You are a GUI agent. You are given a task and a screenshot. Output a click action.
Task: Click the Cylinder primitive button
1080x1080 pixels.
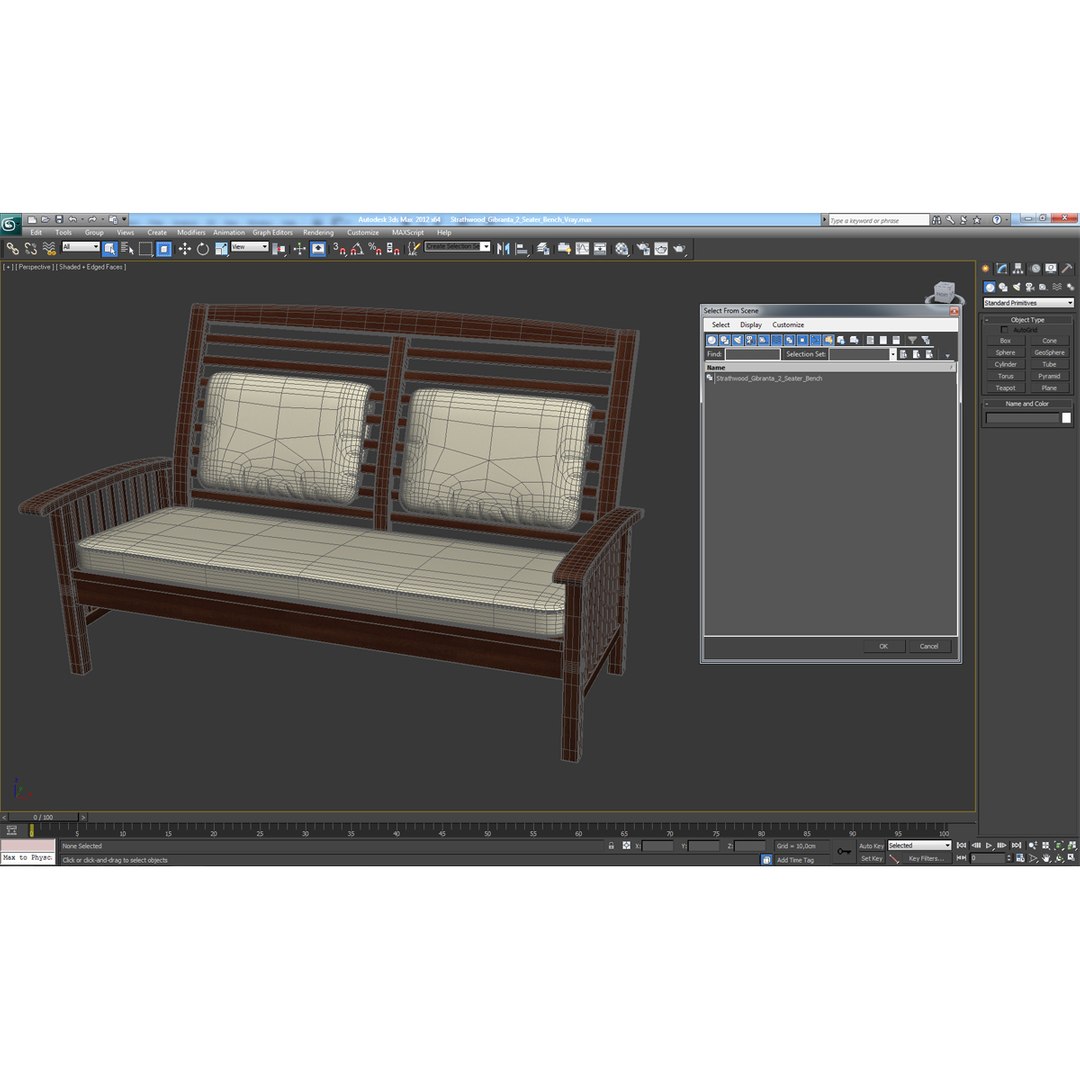[x=1005, y=364]
